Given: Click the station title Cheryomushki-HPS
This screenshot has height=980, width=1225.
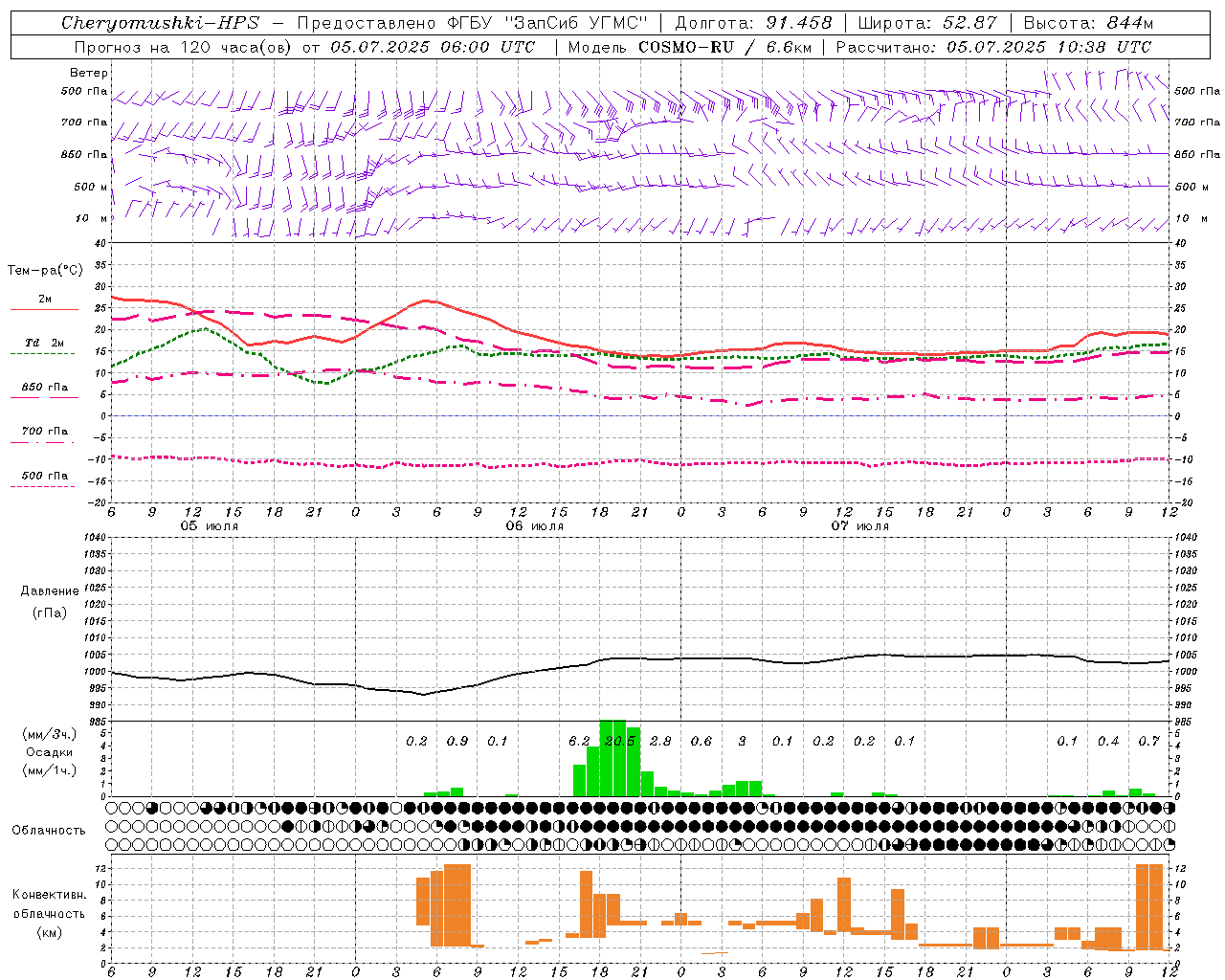Looking at the screenshot, I should pos(160,23).
